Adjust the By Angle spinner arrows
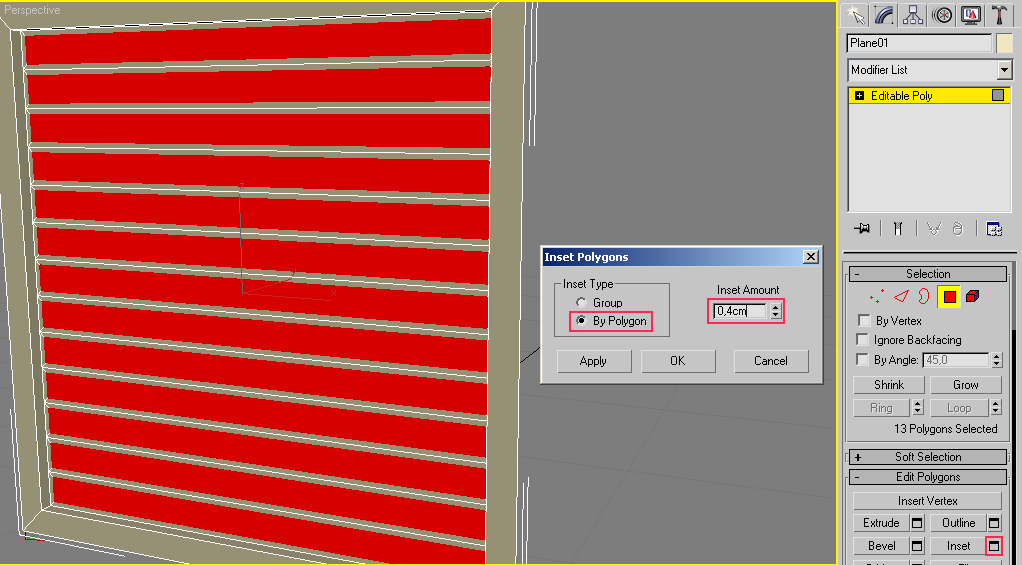Screen dimensions: 1022x565 point(996,360)
